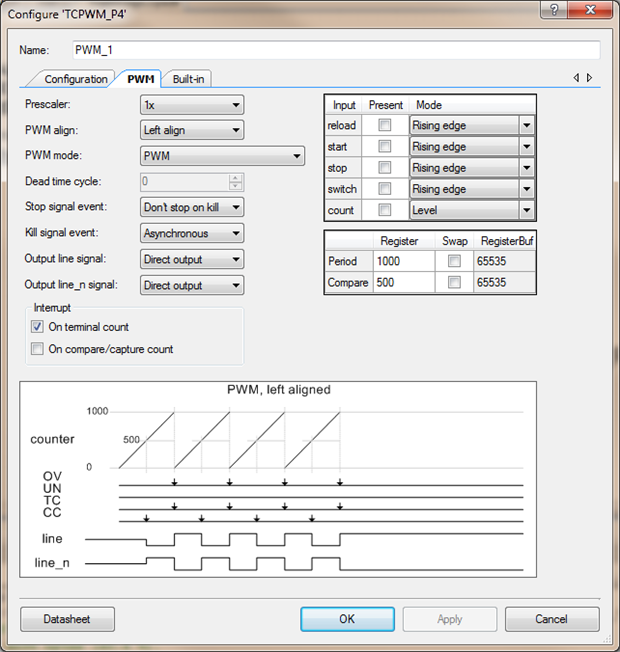Click the Datasheet button
Image resolution: width=620 pixels, height=652 pixels.
(68, 619)
